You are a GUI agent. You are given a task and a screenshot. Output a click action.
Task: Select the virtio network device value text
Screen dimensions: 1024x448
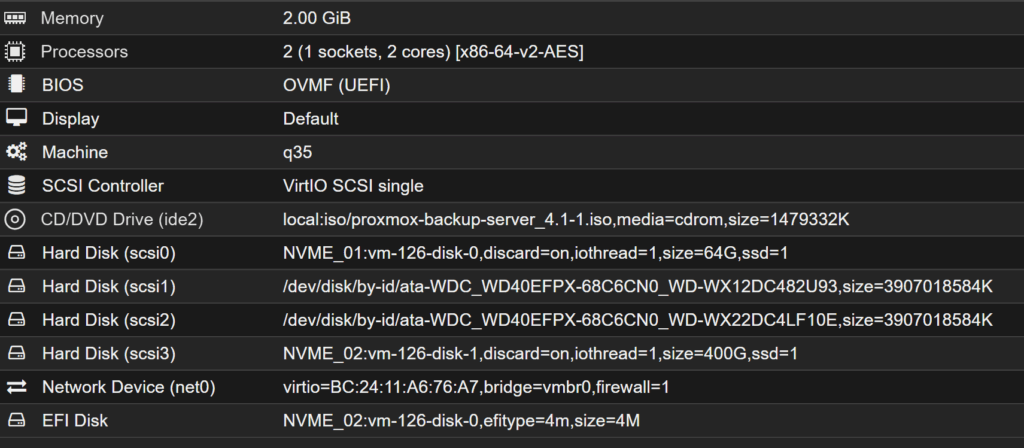click(476, 387)
